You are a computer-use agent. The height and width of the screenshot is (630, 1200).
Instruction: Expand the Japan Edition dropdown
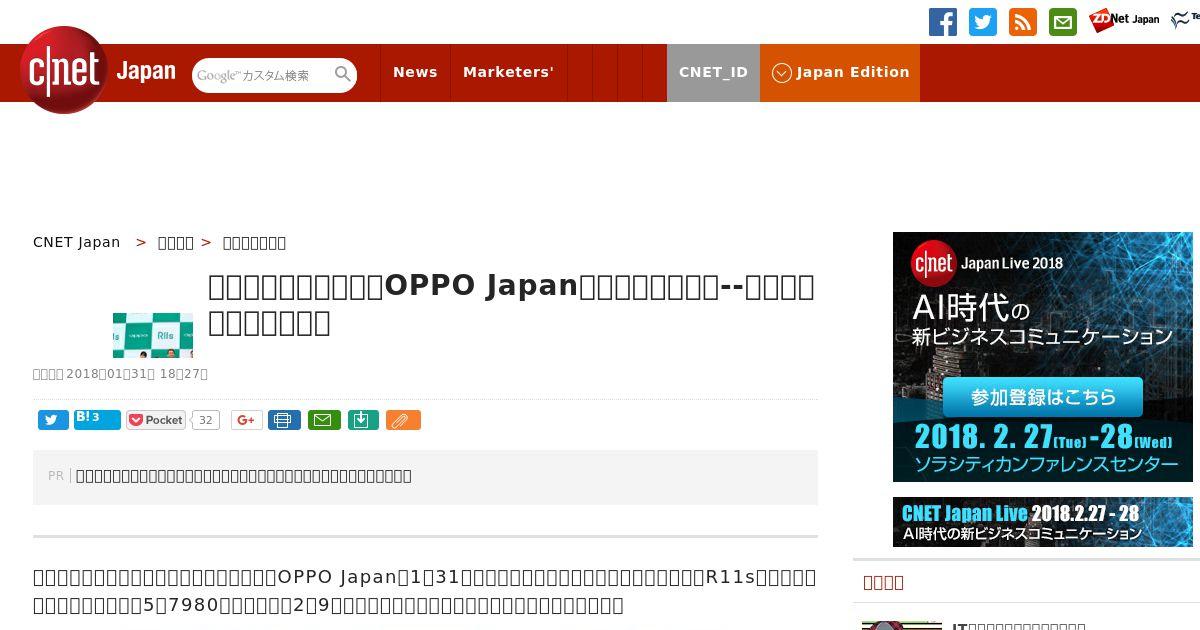840,72
